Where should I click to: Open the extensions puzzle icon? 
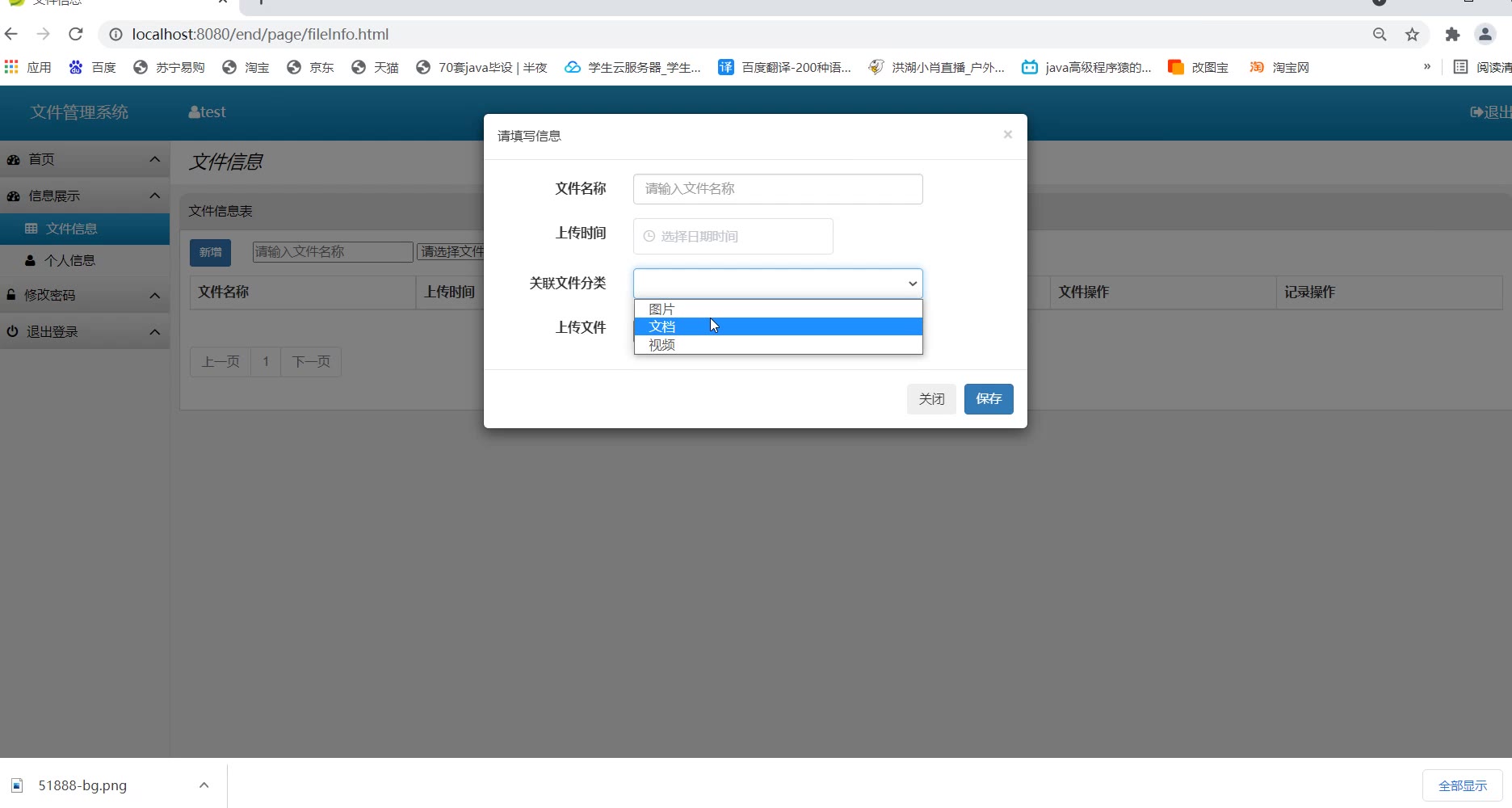(1452, 34)
